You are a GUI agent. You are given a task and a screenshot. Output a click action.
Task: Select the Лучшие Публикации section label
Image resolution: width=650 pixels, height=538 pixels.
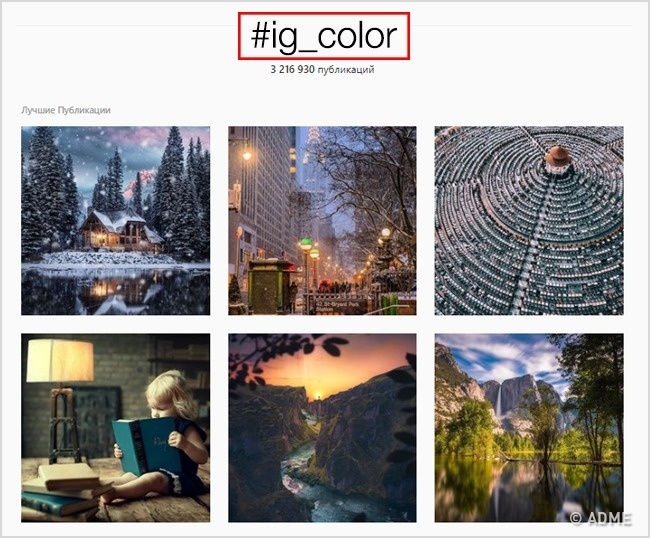click(66, 110)
